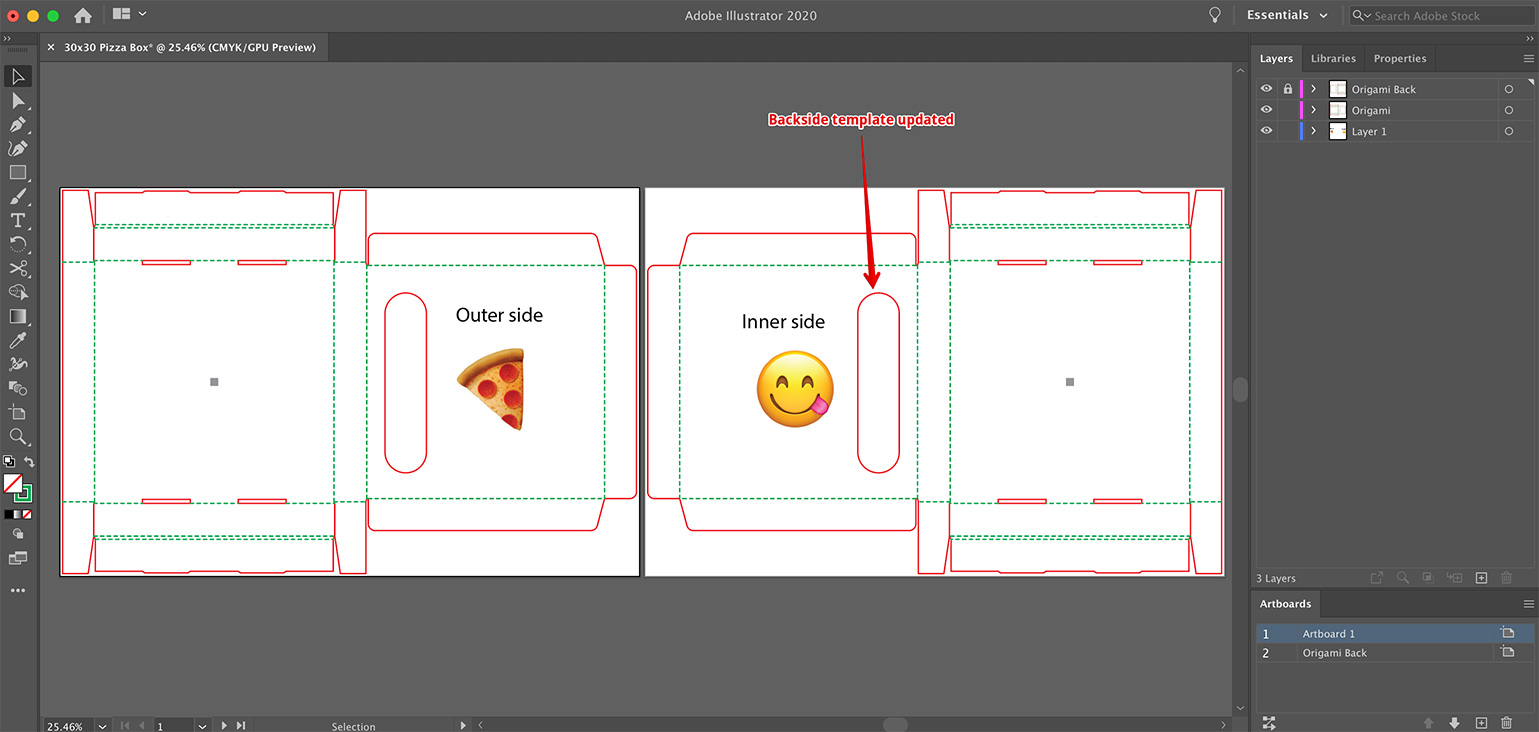The height and width of the screenshot is (732, 1539).
Task: Open the artboard navigation dropdown
Action: click(203, 726)
